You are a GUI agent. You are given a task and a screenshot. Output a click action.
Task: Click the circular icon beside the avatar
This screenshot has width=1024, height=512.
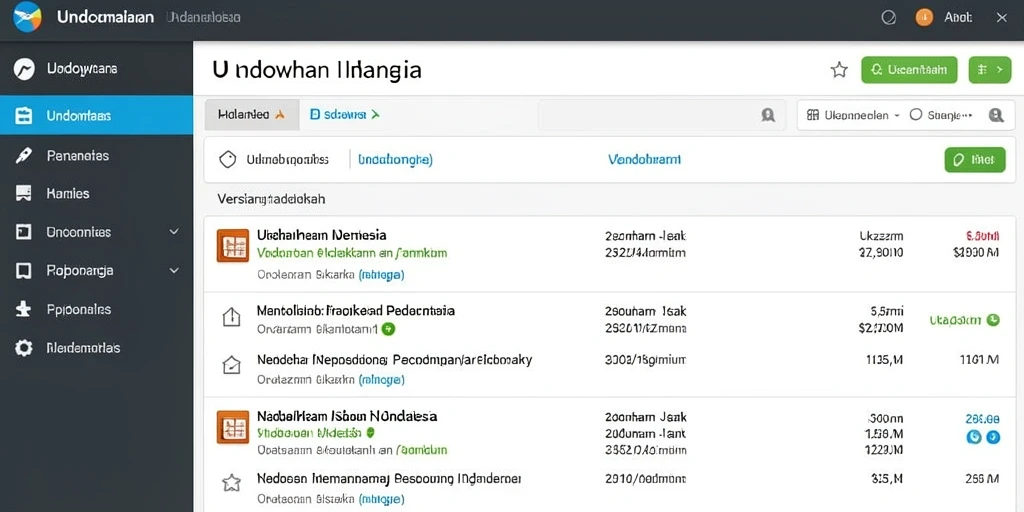[x=889, y=18]
